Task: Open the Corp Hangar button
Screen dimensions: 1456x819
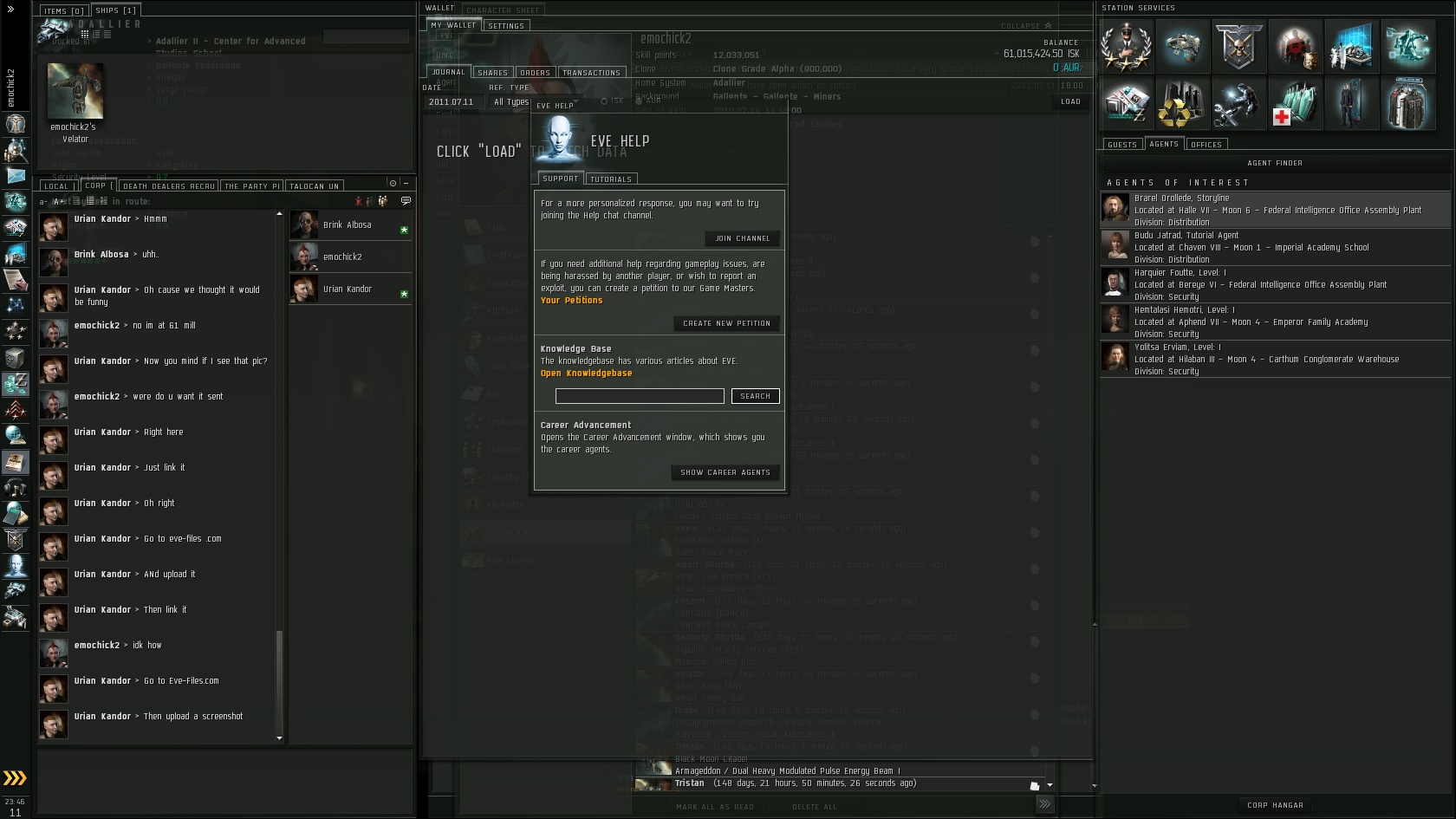Action: coord(1275,805)
